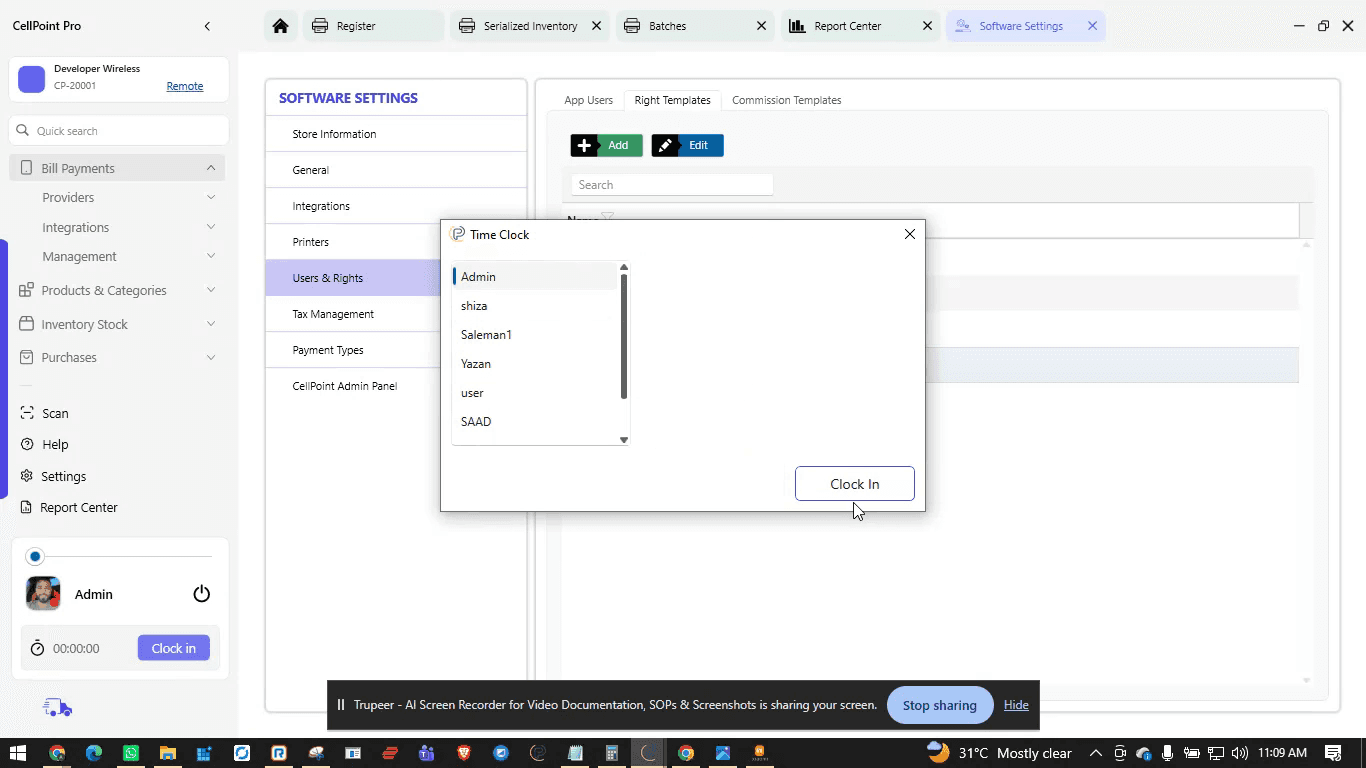Image resolution: width=1366 pixels, height=768 pixels.
Task: Hide the screen sharing notification bar
Action: 1016,705
